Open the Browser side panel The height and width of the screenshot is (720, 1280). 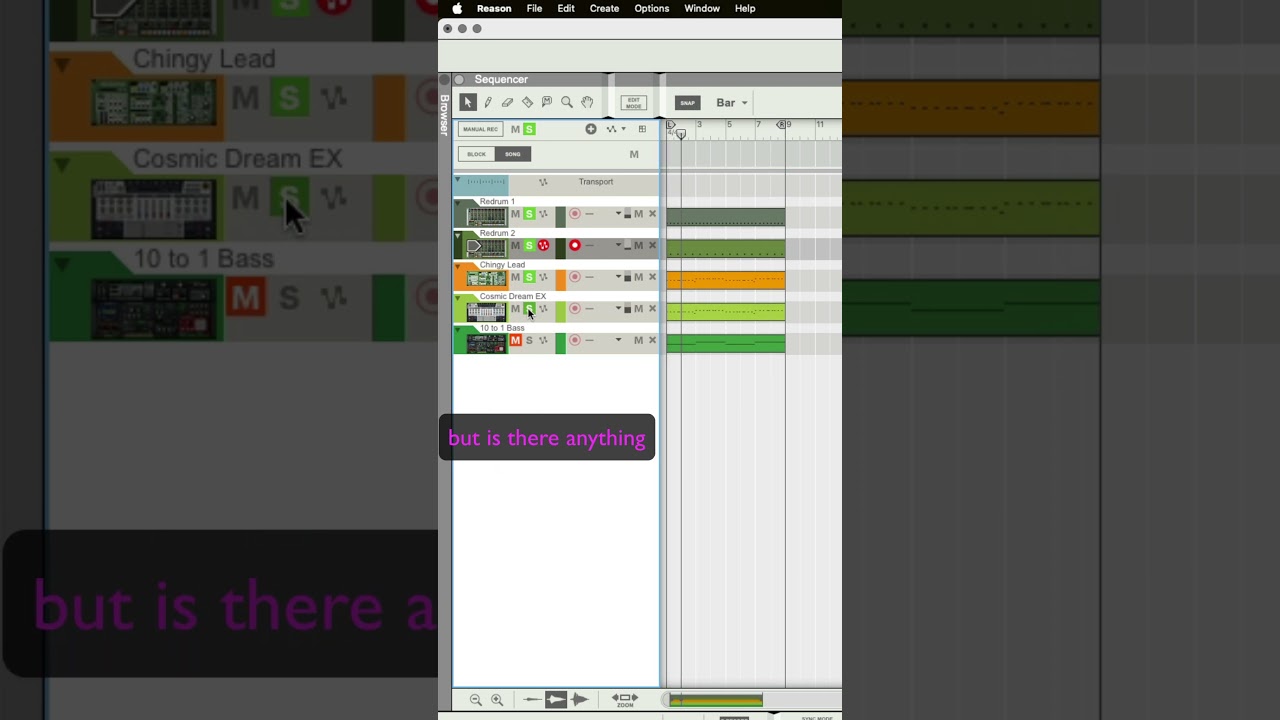click(x=445, y=115)
